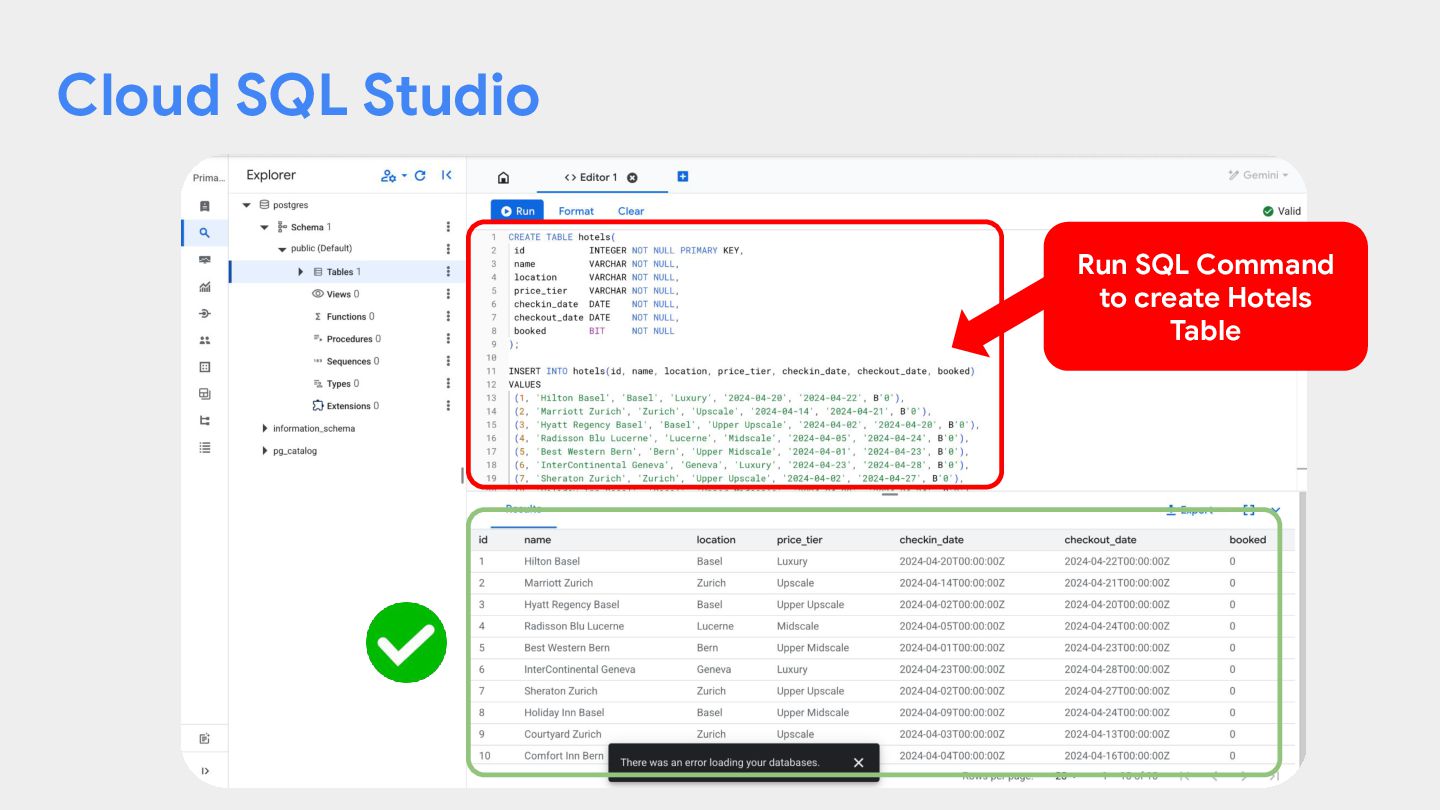Open the Query insights chart icon
This screenshot has width=1440, height=810.
pyautogui.click(x=205, y=287)
